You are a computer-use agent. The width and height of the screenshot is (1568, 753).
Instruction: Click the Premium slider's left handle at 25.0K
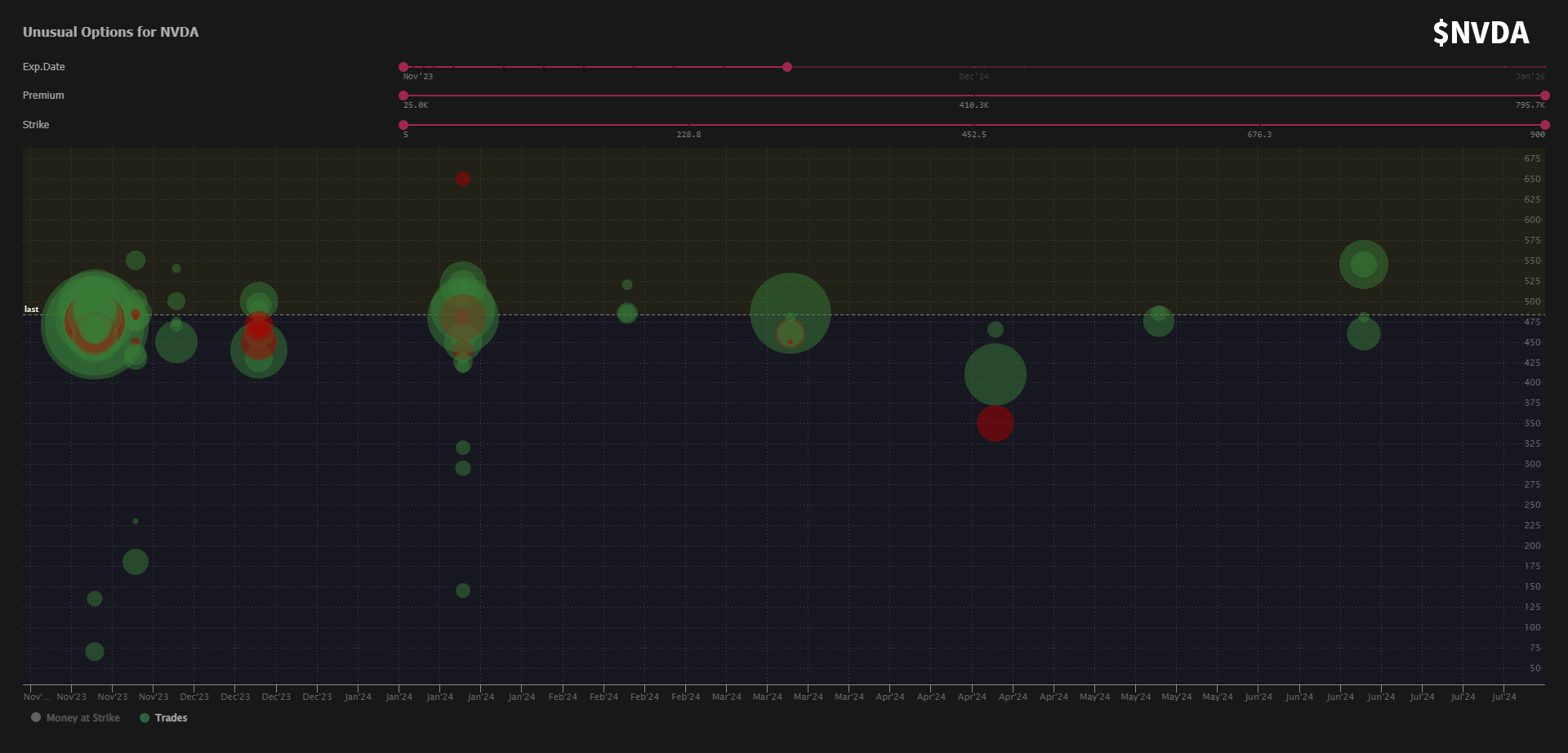coord(403,96)
